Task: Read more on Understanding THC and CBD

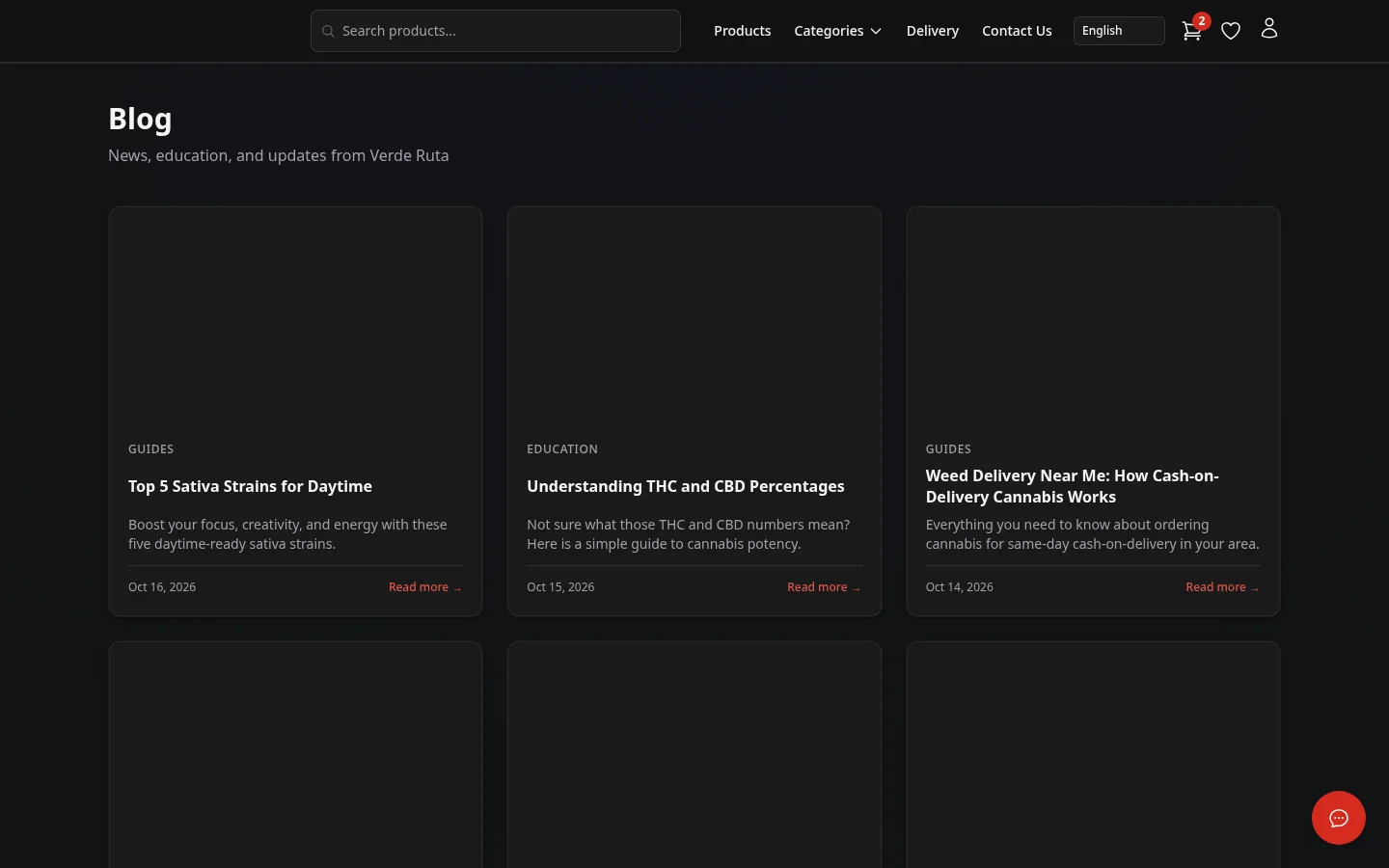Action: pos(824,586)
